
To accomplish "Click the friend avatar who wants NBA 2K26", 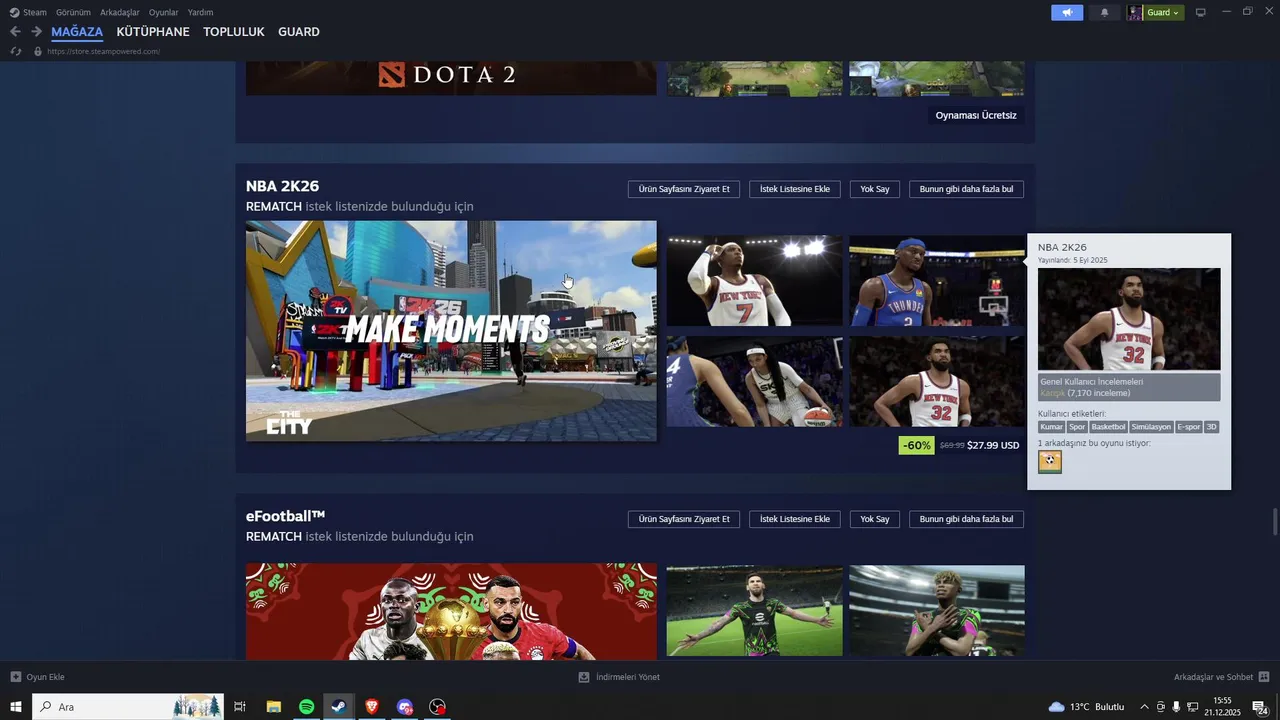I will (1050, 461).
